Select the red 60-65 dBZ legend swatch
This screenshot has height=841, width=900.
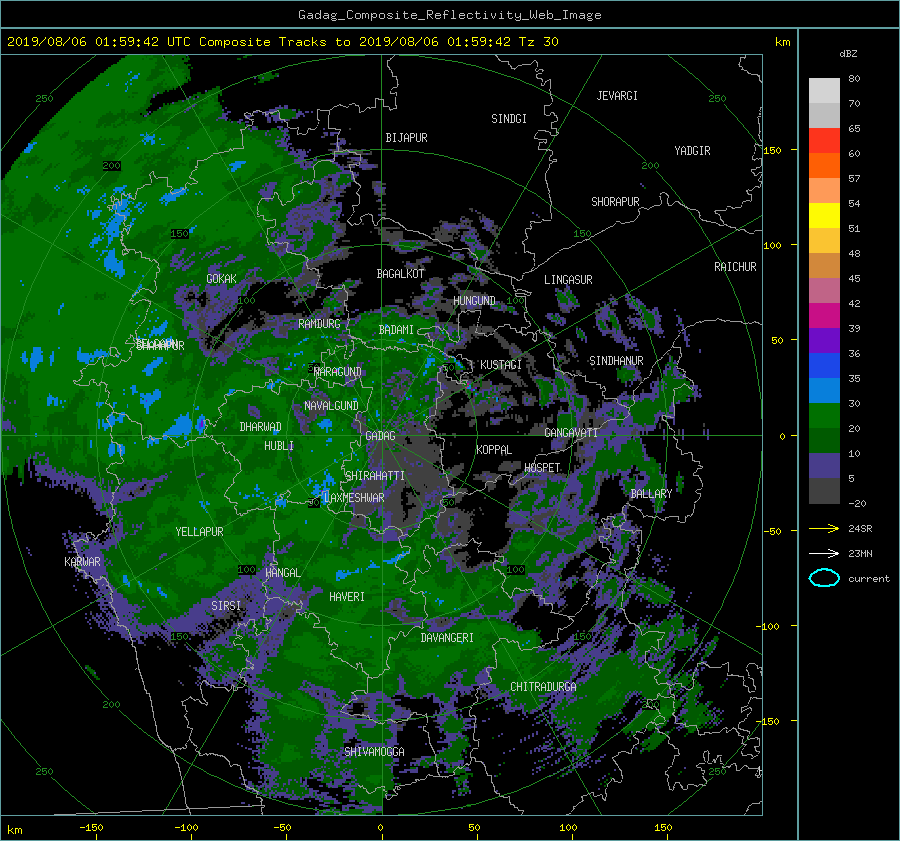pos(824,140)
